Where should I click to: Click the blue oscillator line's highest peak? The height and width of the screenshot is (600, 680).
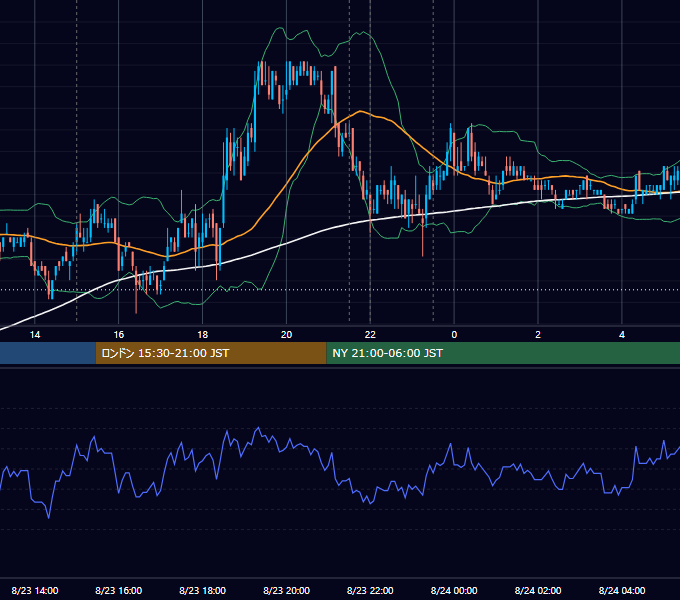pyautogui.click(x=259, y=428)
